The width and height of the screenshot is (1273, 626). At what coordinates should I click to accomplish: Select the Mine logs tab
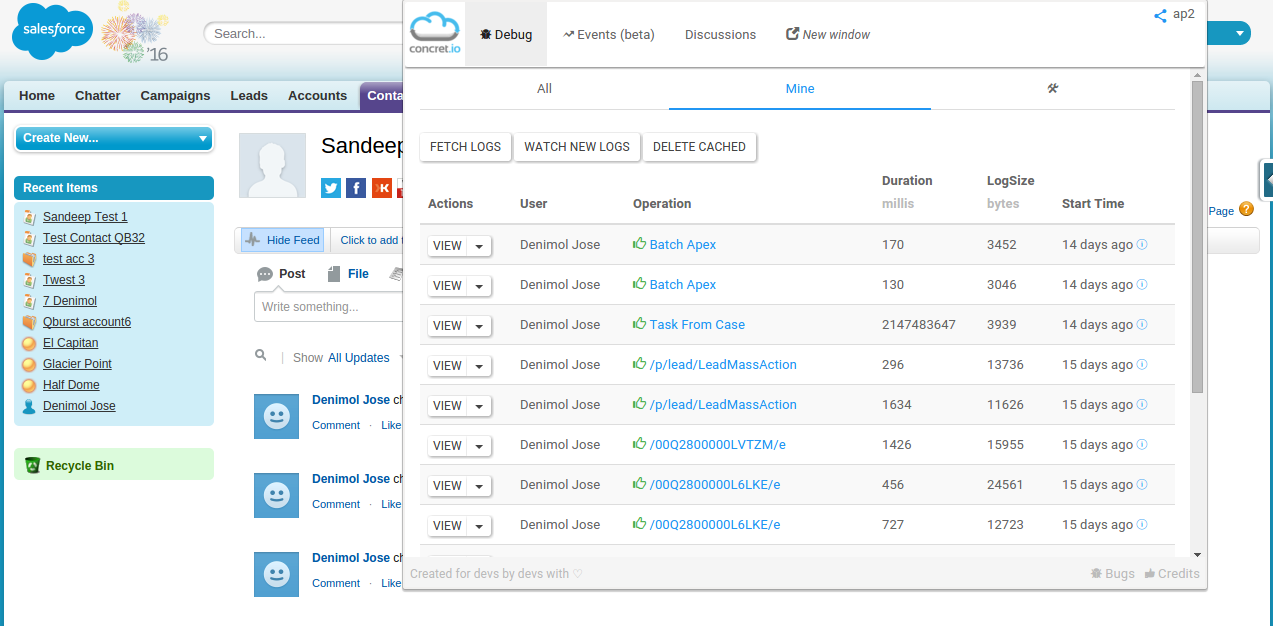pyautogui.click(x=800, y=89)
